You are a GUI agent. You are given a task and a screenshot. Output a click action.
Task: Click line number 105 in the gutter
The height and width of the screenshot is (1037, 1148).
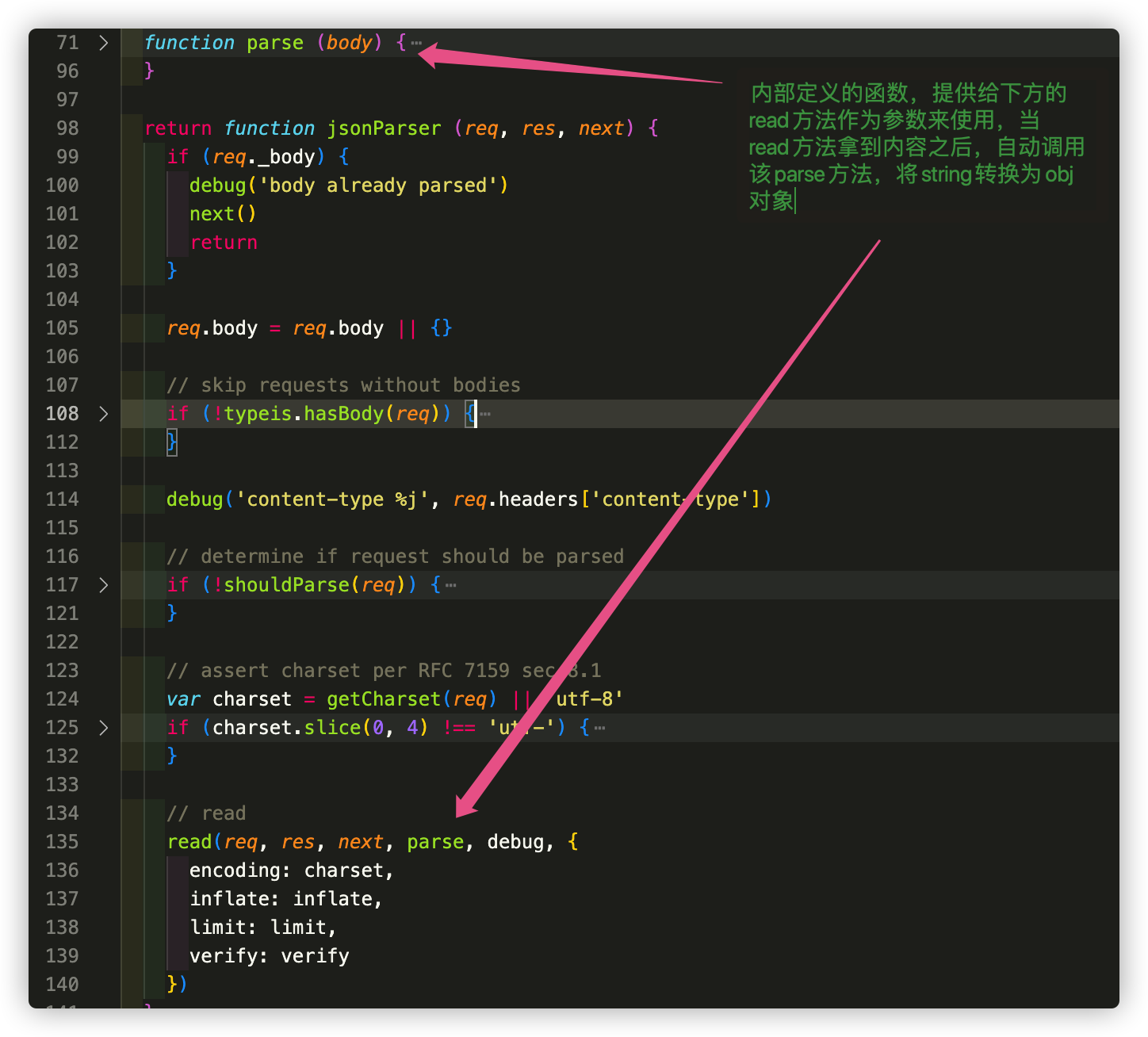pos(62,328)
